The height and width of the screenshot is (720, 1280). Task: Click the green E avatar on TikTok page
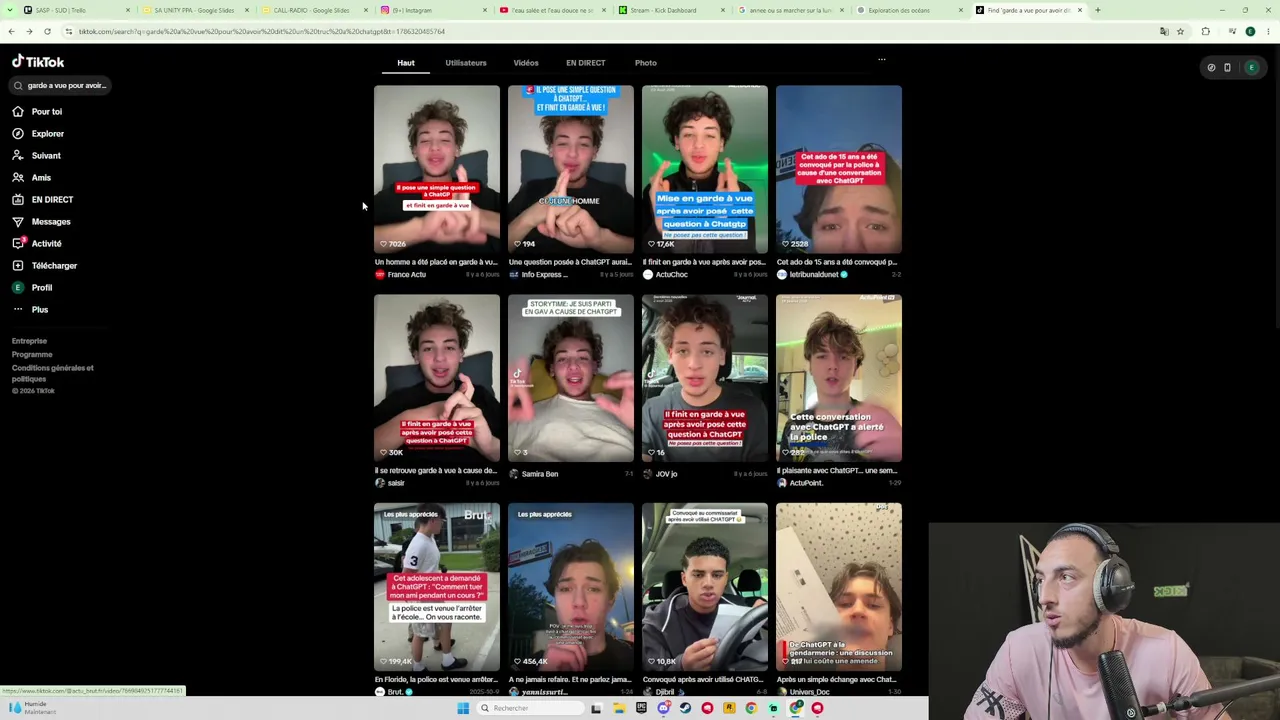(1251, 67)
